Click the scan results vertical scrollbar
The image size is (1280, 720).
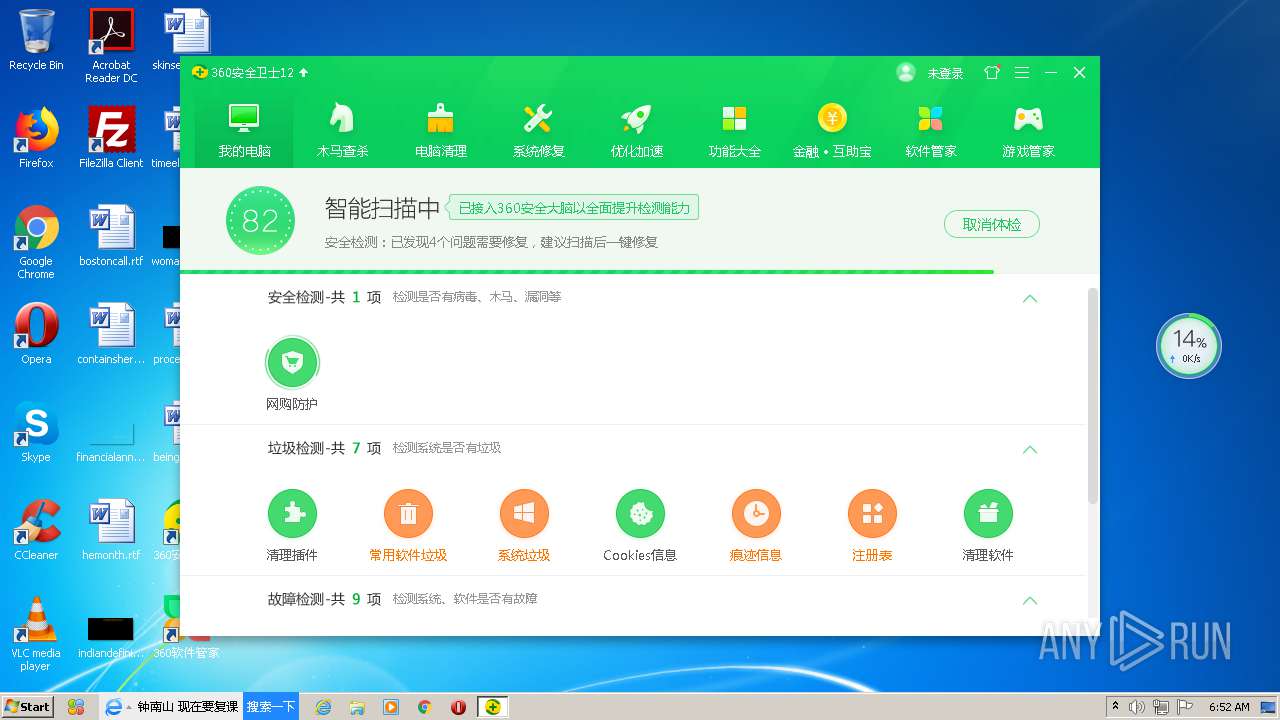[1093, 395]
